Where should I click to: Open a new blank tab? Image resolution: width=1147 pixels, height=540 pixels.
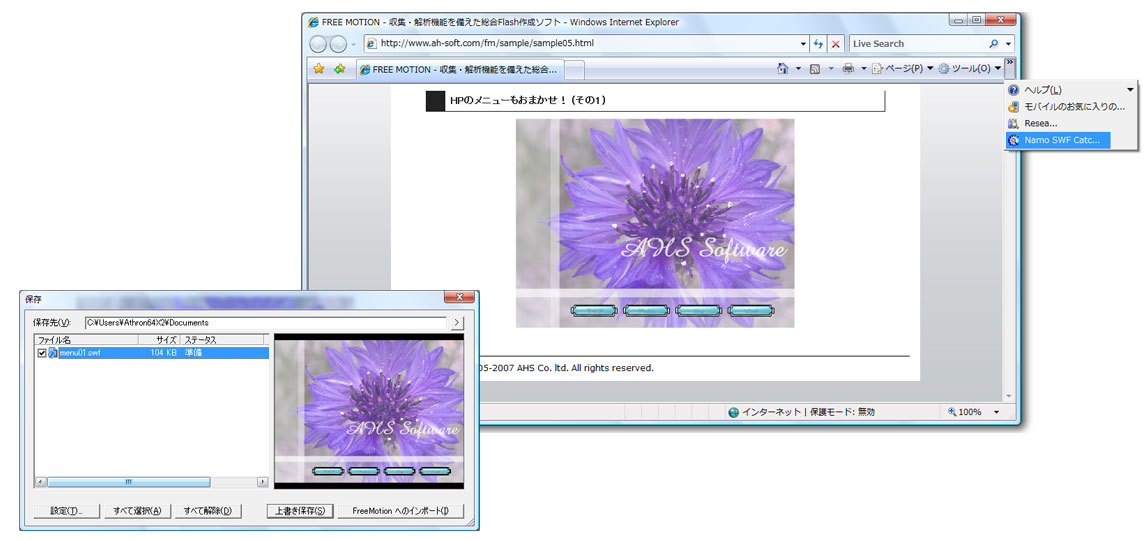pos(575,70)
